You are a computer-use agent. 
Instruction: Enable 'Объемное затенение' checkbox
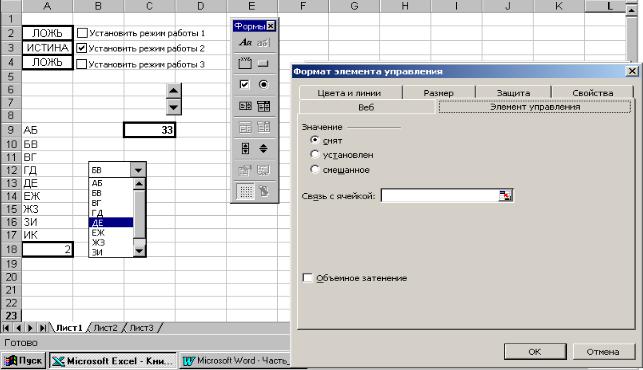pyautogui.click(x=307, y=278)
